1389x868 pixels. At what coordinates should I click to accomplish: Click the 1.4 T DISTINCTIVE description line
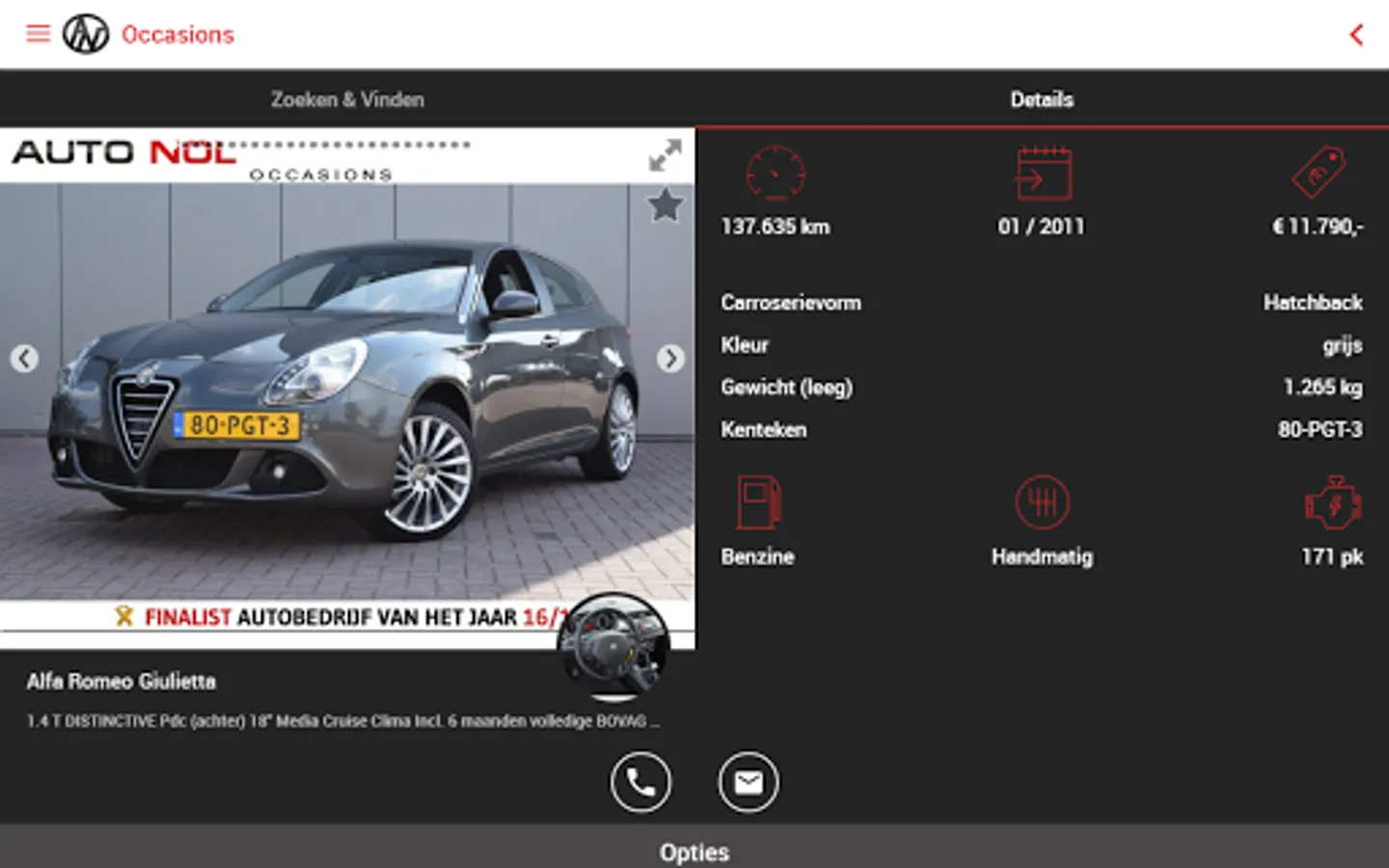(x=343, y=720)
